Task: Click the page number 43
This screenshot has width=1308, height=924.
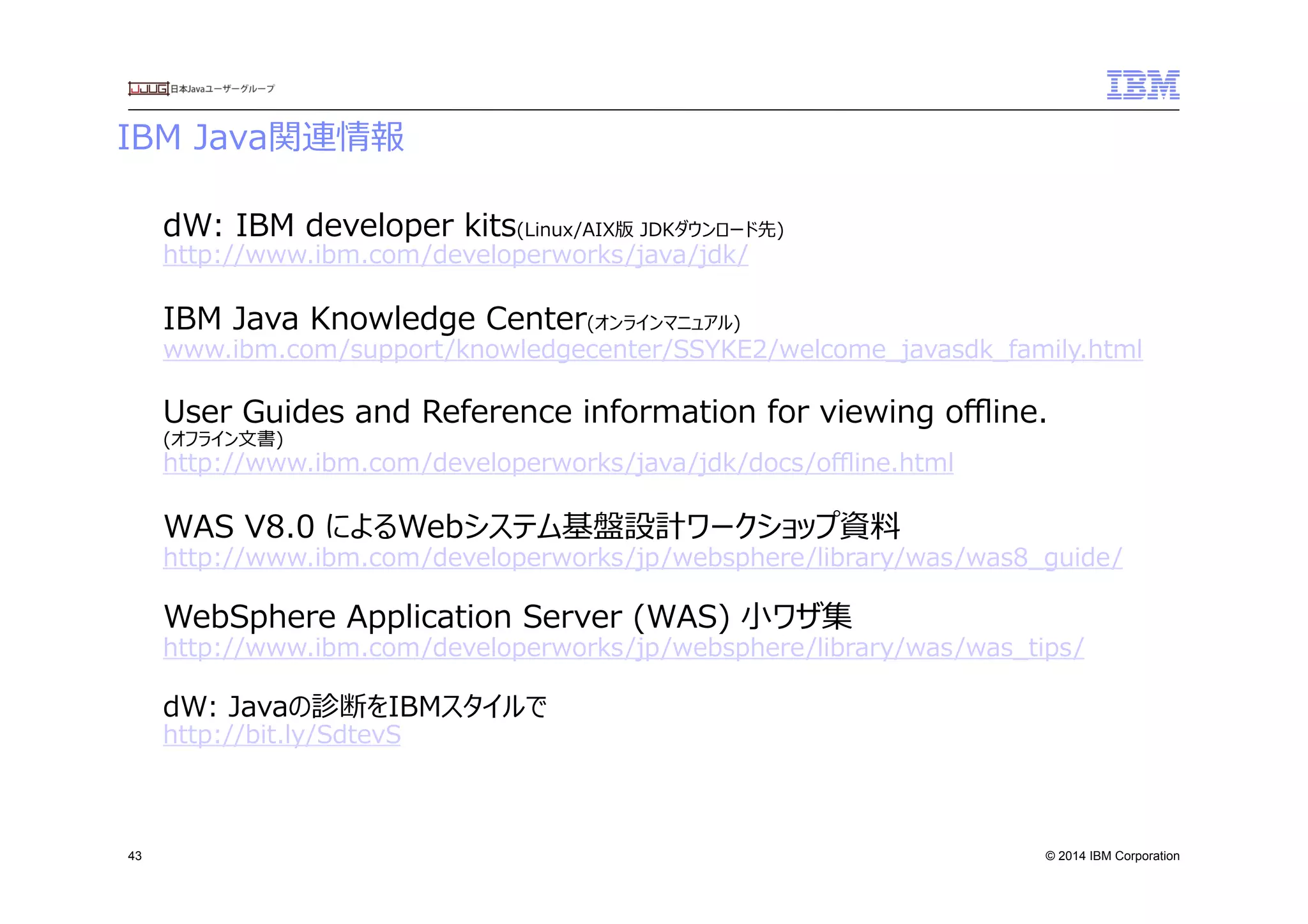Action: (135, 856)
